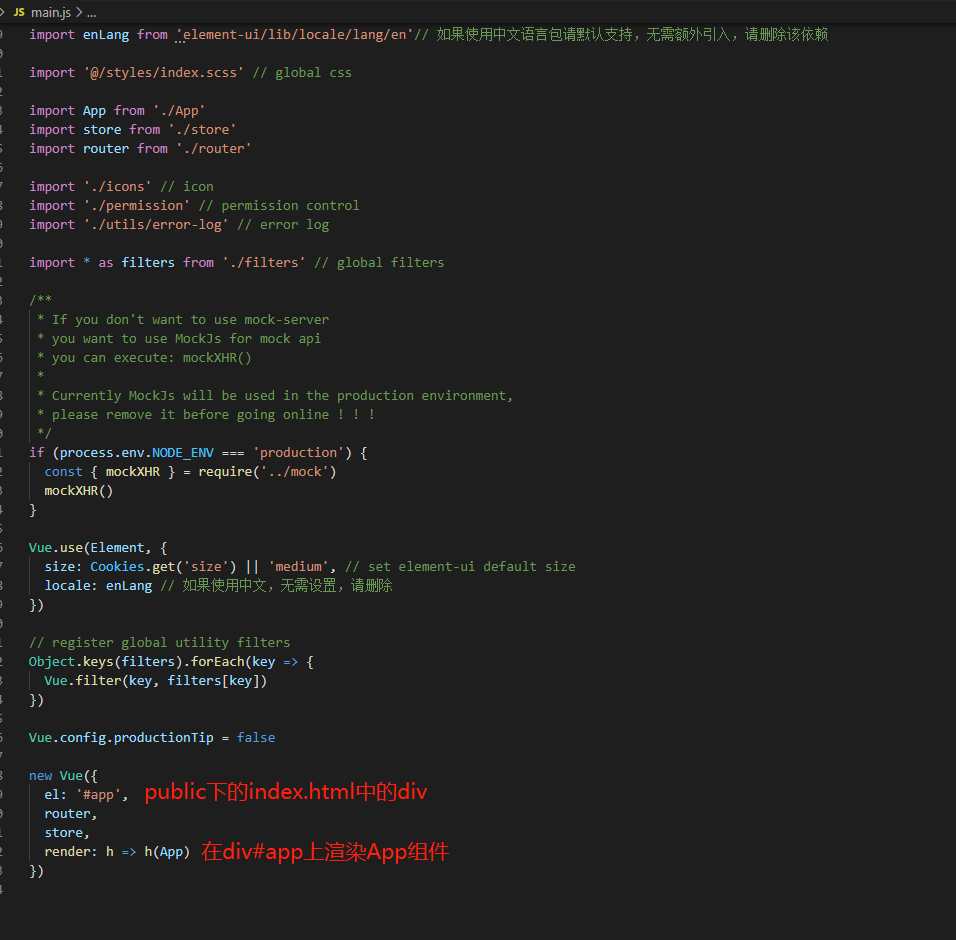Click the './icons' import path
The width and height of the screenshot is (956, 940).
pos(117,187)
